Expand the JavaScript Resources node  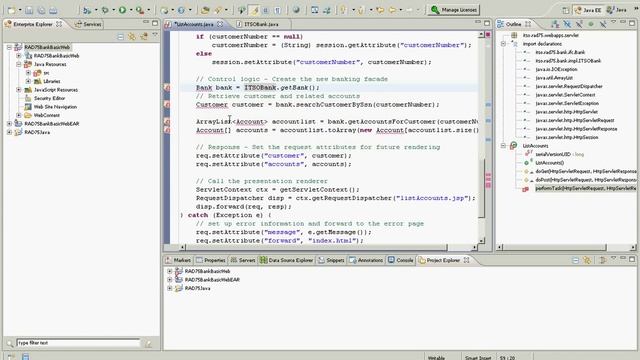[x=19, y=90]
